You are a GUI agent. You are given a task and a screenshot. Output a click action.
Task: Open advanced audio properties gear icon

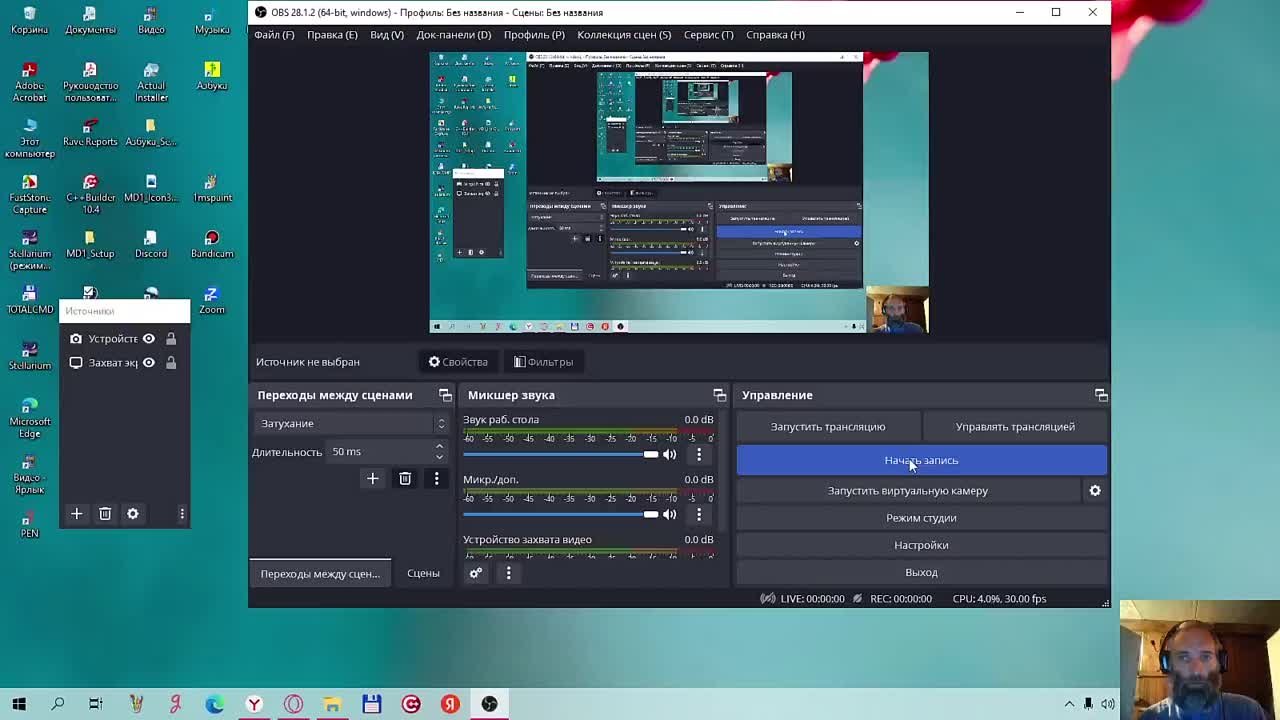coord(476,573)
